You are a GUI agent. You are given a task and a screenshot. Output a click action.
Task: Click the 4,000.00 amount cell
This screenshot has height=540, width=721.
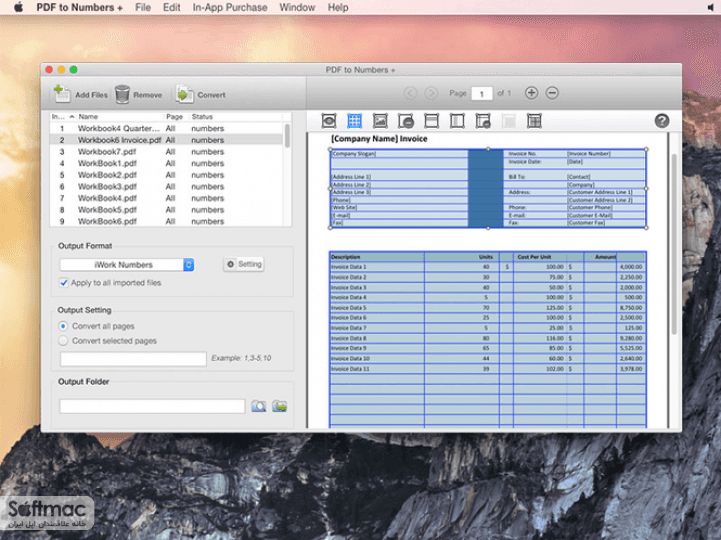(631, 267)
